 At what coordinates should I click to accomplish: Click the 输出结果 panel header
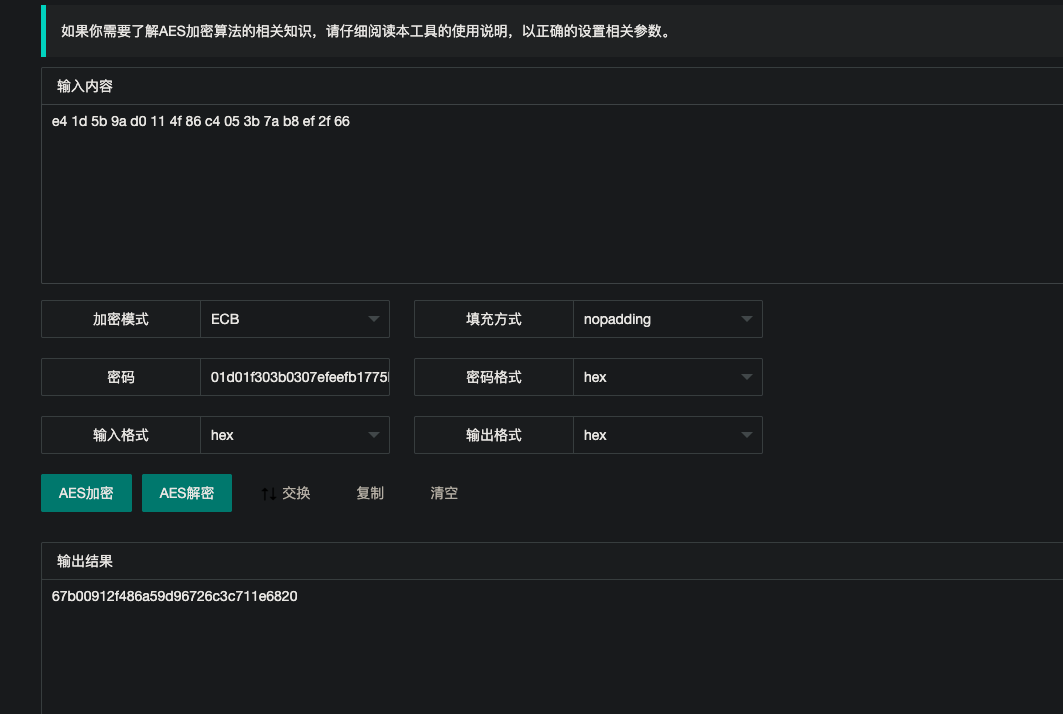click(x=552, y=561)
